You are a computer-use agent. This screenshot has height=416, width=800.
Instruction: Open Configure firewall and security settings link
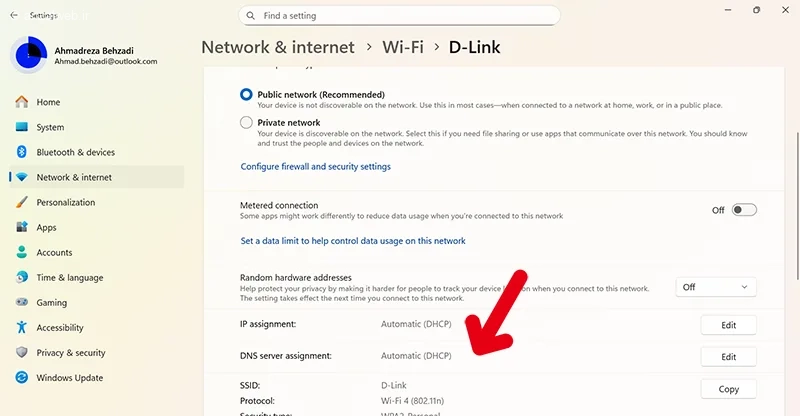coord(316,167)
